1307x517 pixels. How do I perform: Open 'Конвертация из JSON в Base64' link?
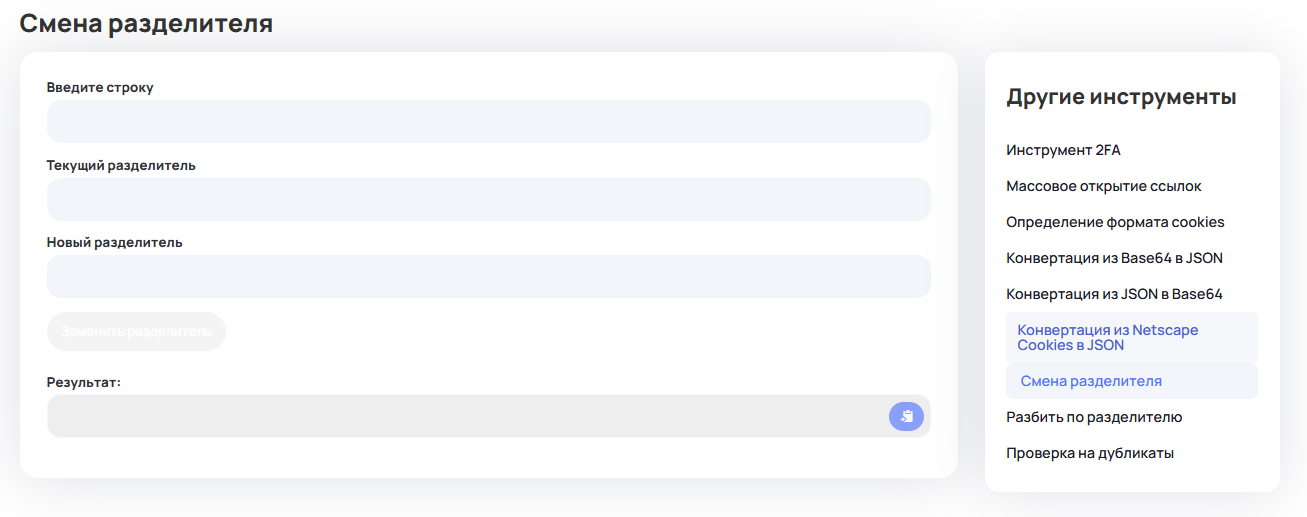tap(1114, 294)
